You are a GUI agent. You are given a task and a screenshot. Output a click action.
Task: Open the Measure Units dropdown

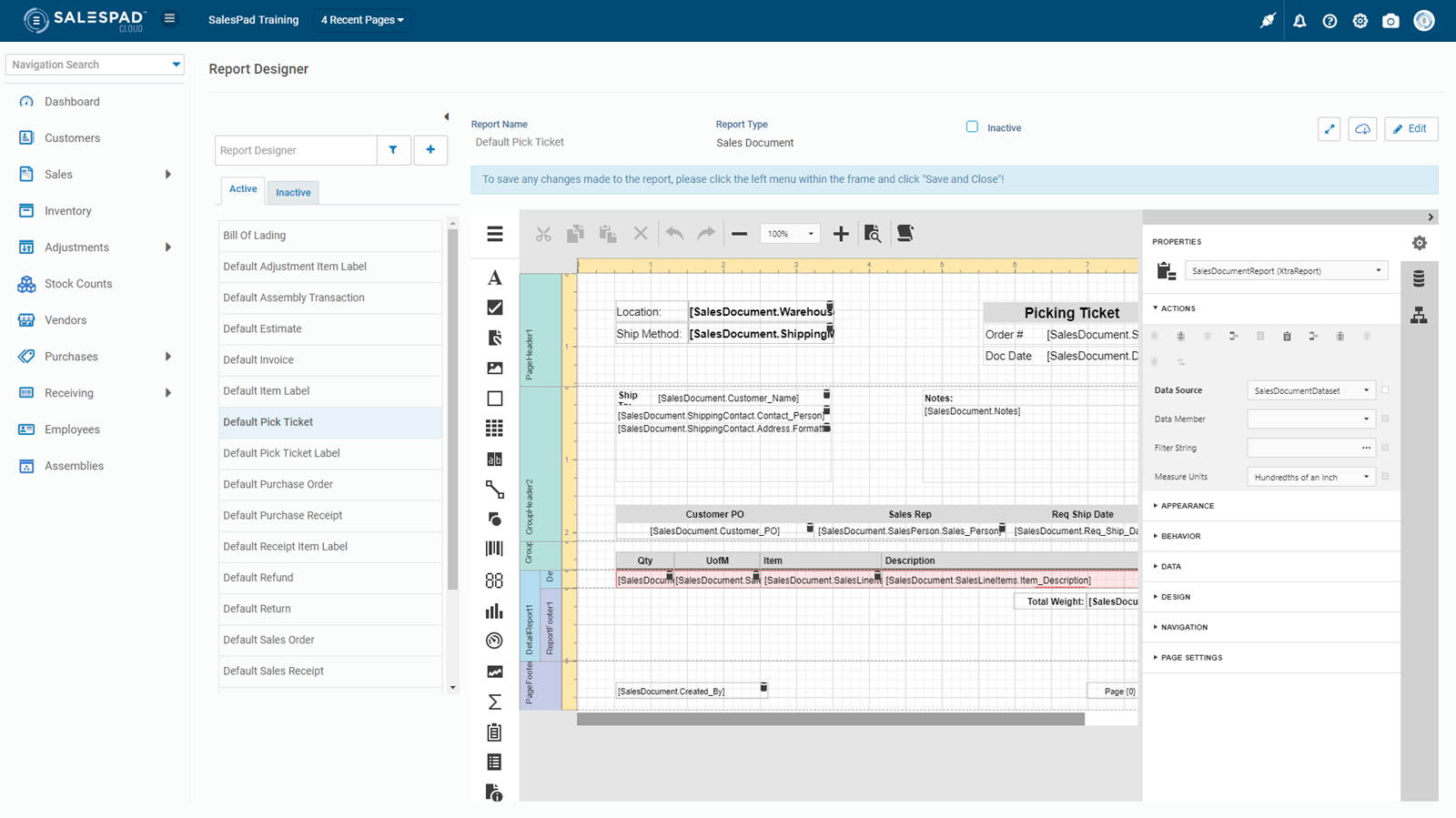pyautogui.click(x=1310, y=477)
